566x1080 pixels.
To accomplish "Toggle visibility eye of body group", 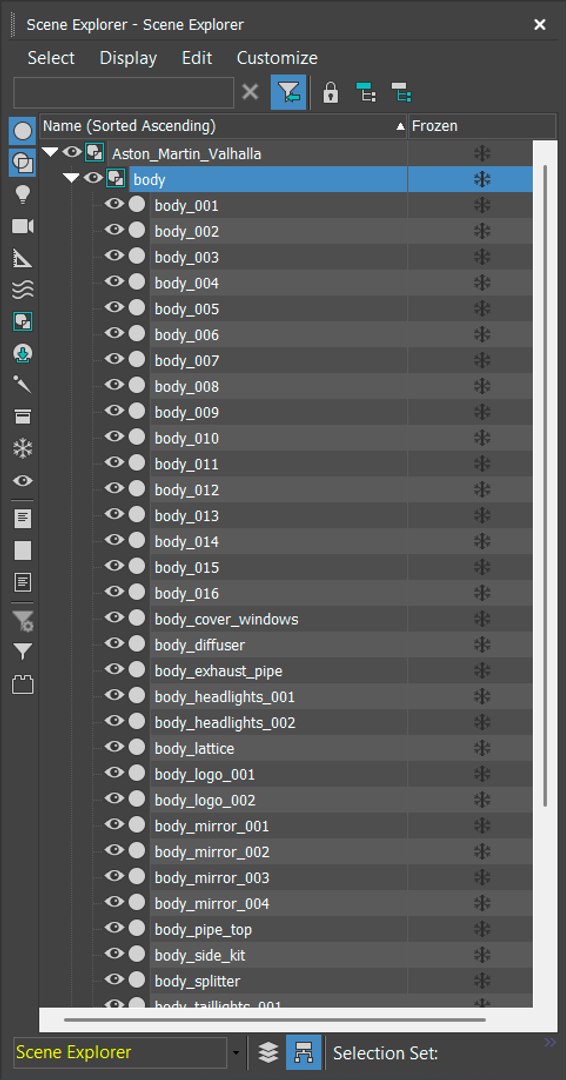I will coord(93,178).
